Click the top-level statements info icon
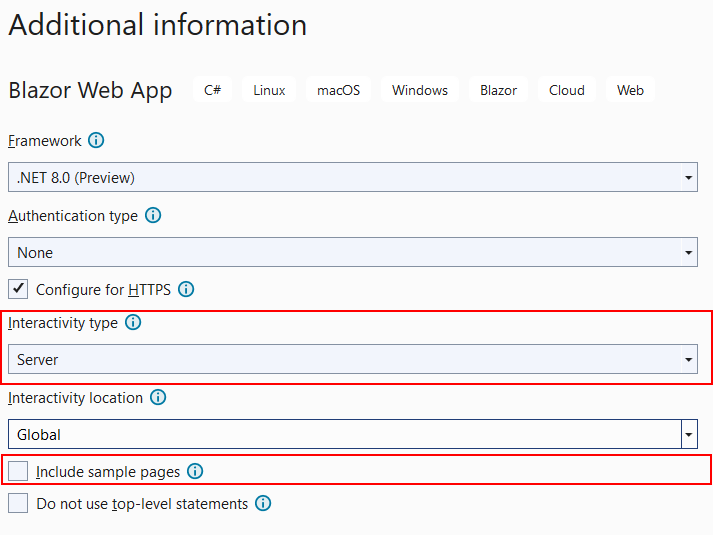This screenshot has width=713, height=535. tap(263, 504)
